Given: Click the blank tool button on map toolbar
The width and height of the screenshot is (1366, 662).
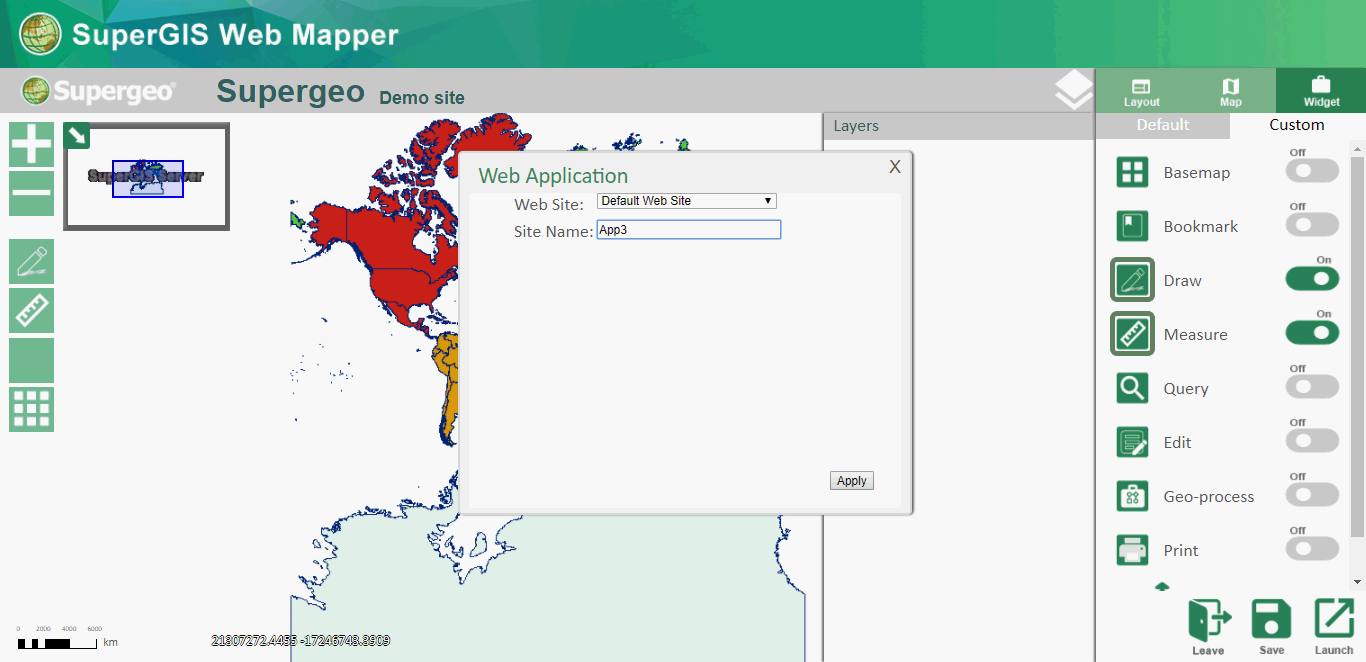Looking at the screenshot, I should click(31, 360).
